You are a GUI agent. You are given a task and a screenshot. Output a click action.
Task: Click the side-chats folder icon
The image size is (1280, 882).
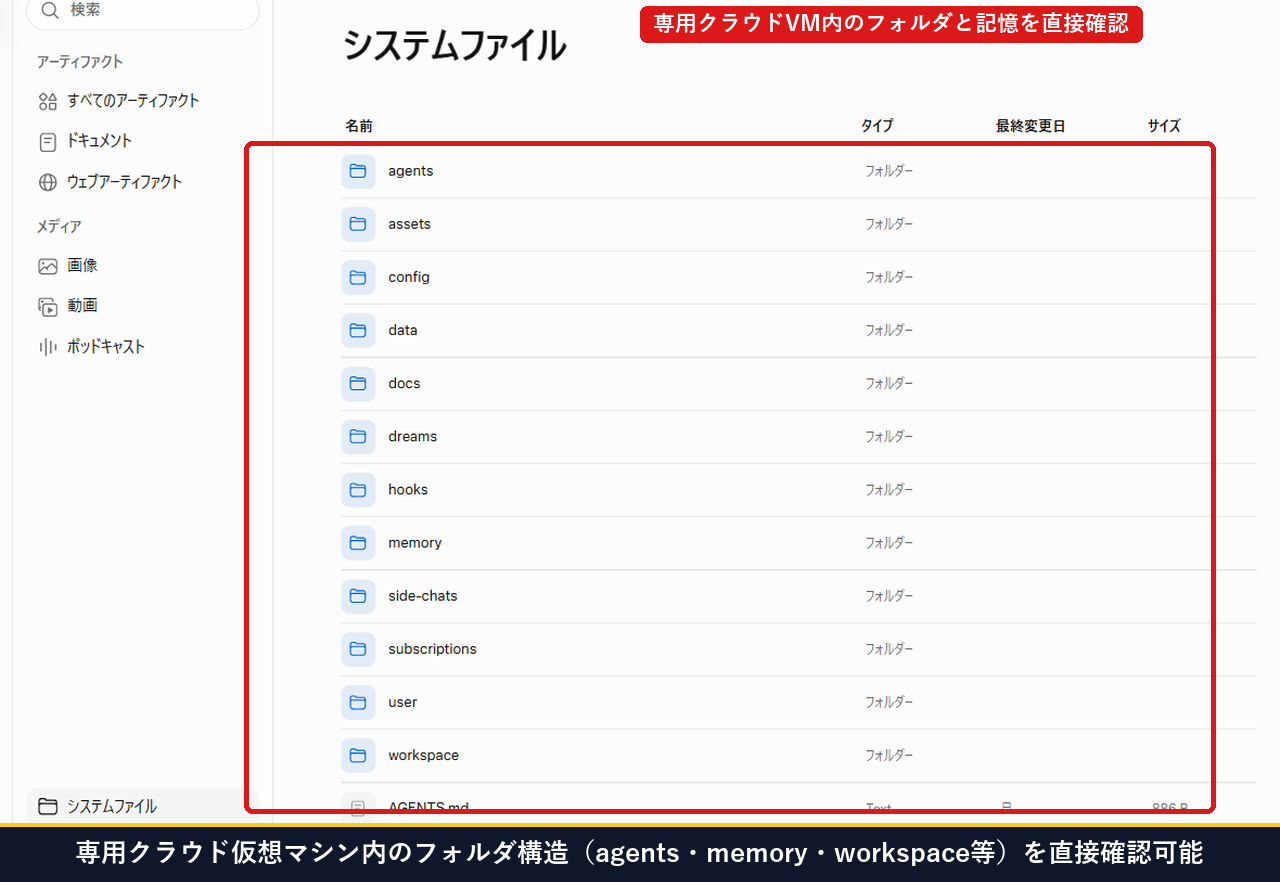pyautogui.click(x=358, y=595)
